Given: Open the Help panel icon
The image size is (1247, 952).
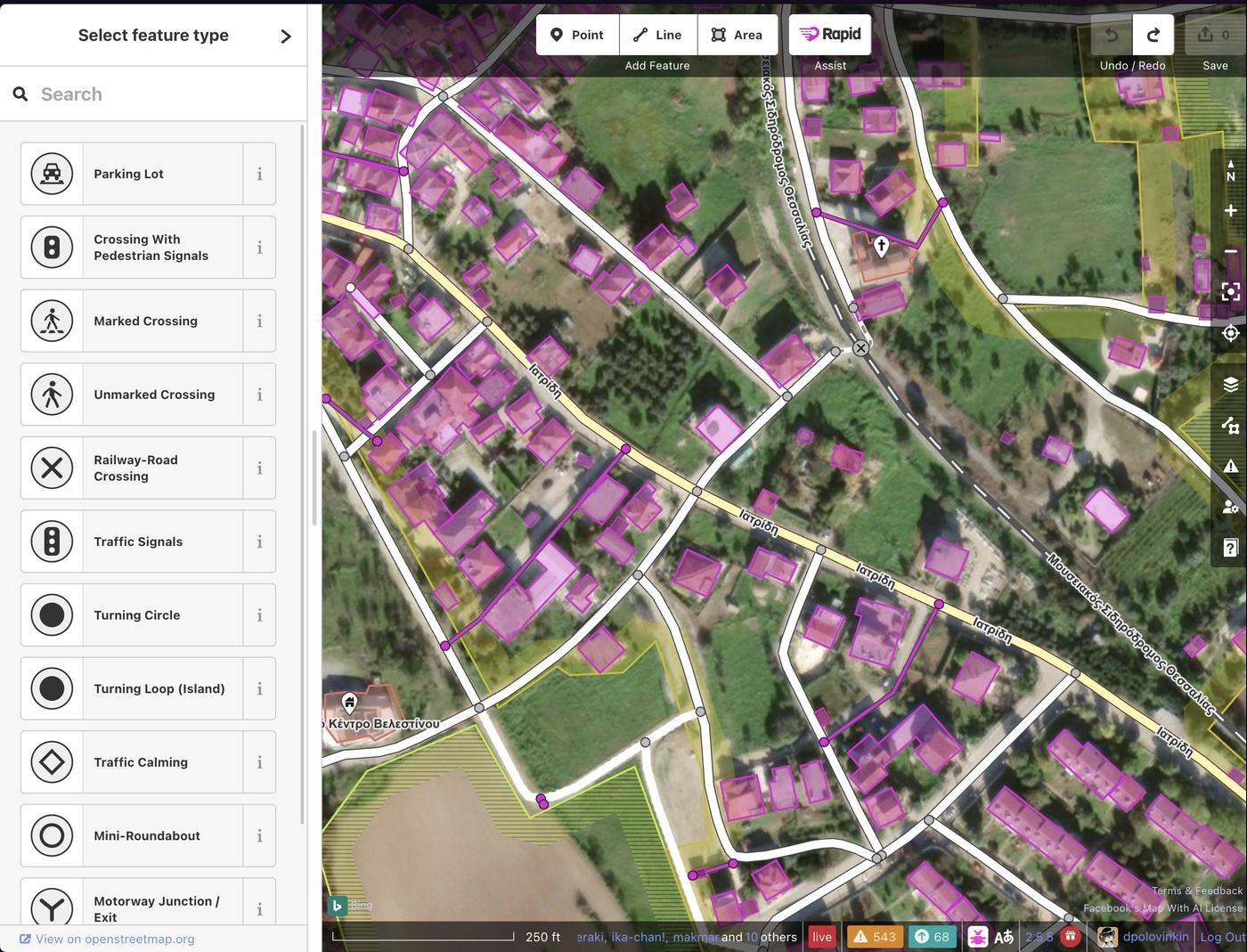Looking at the screenshot, I should (x=1230, y=548).
